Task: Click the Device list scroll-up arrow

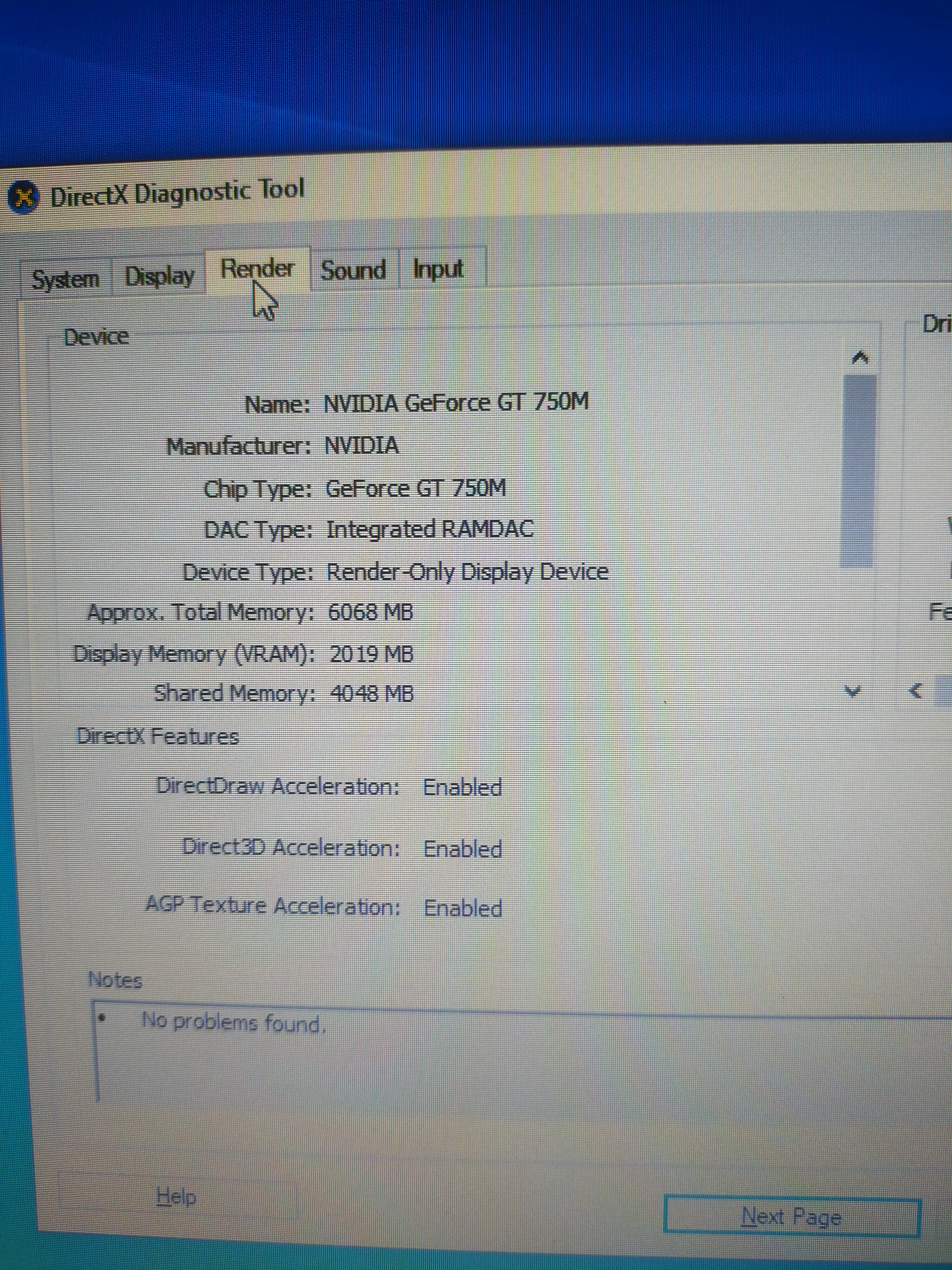Action: [x=860, y=358]
